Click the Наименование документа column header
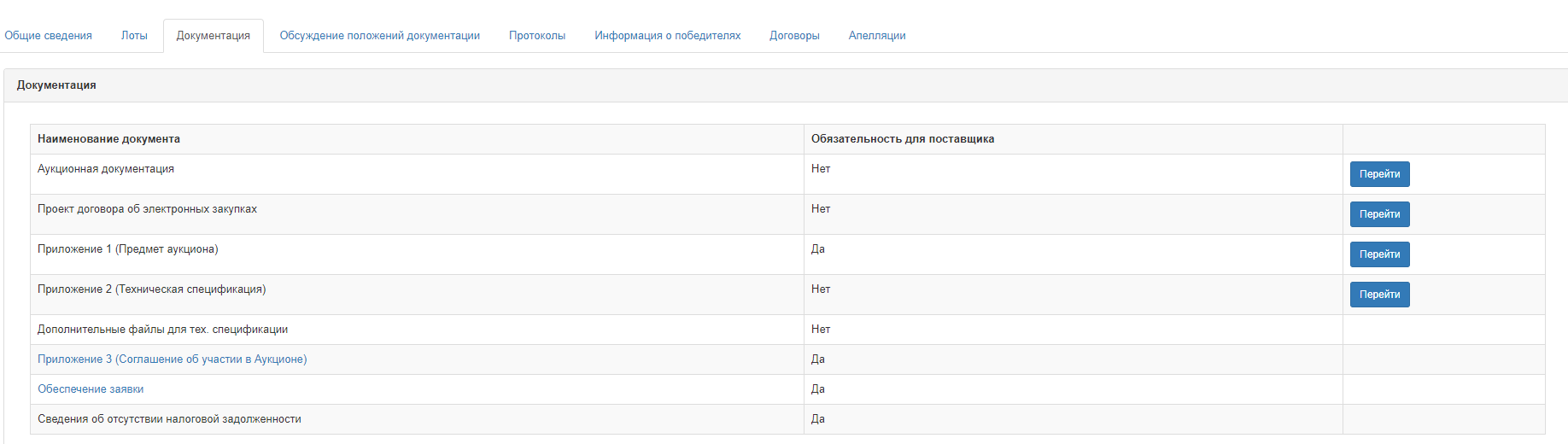1568x444 pixels. click(x=108, y=139)
